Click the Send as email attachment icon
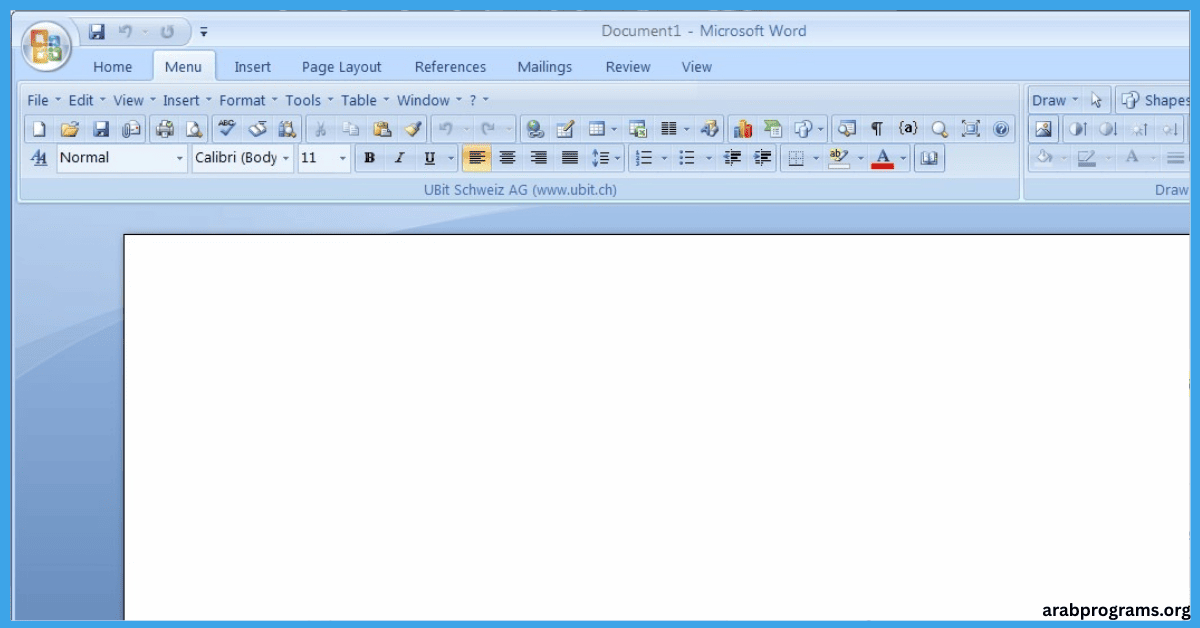Screen dimensions: 1200x628 [132, 129]
